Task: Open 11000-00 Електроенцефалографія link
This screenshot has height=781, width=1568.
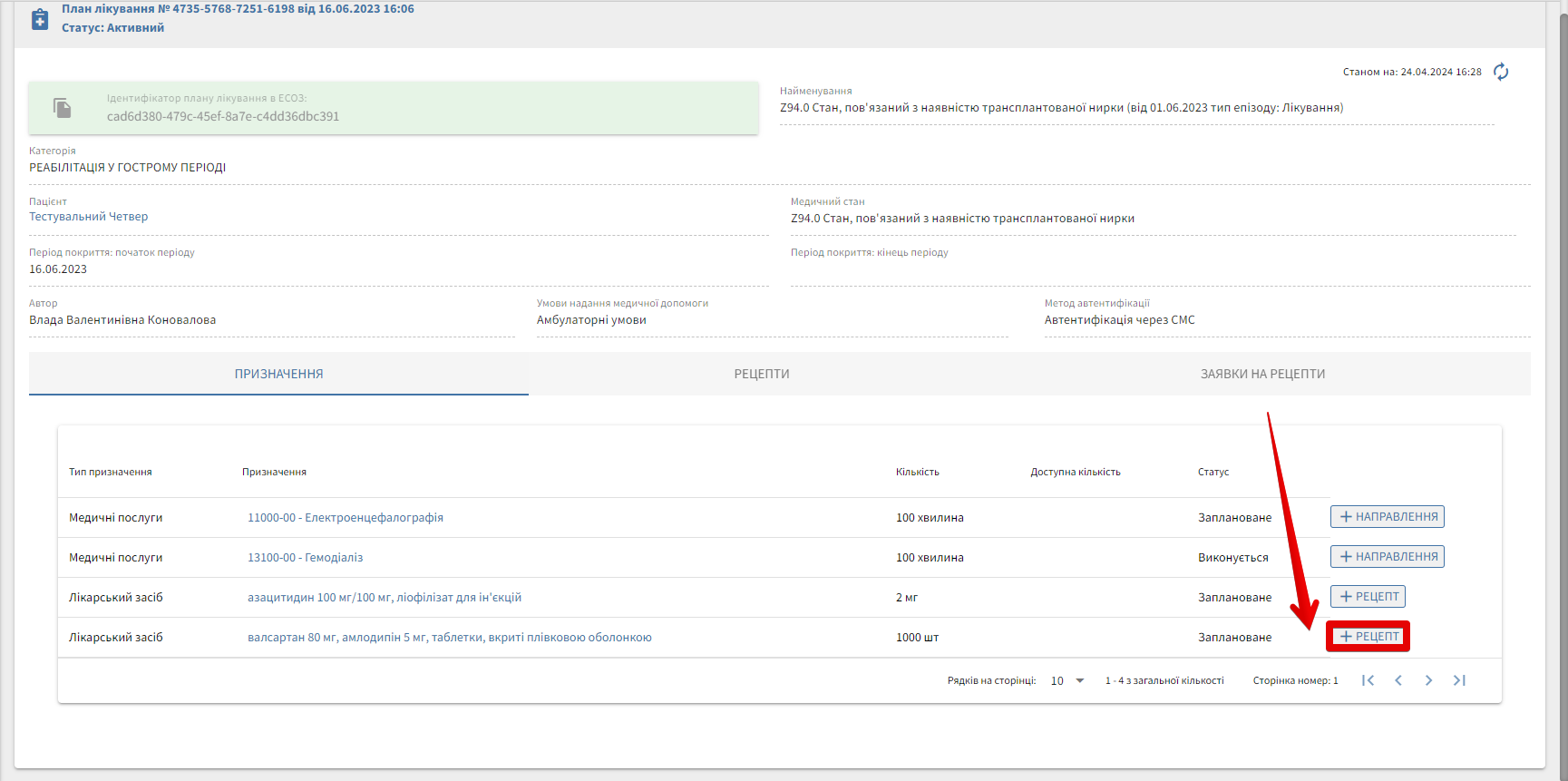Action: [x=345, y=518]
